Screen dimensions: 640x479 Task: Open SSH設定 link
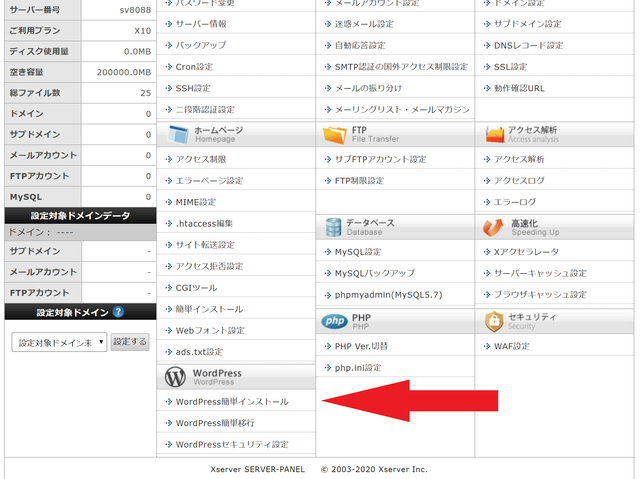(193, 88)
